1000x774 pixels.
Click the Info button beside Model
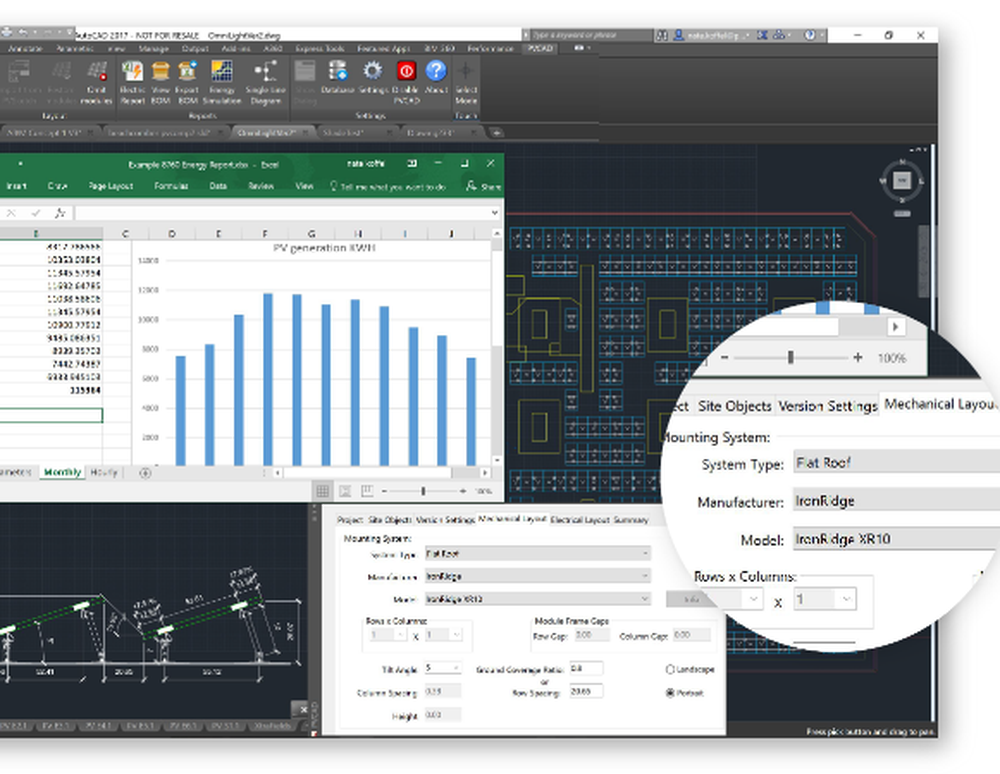point(691,599)
